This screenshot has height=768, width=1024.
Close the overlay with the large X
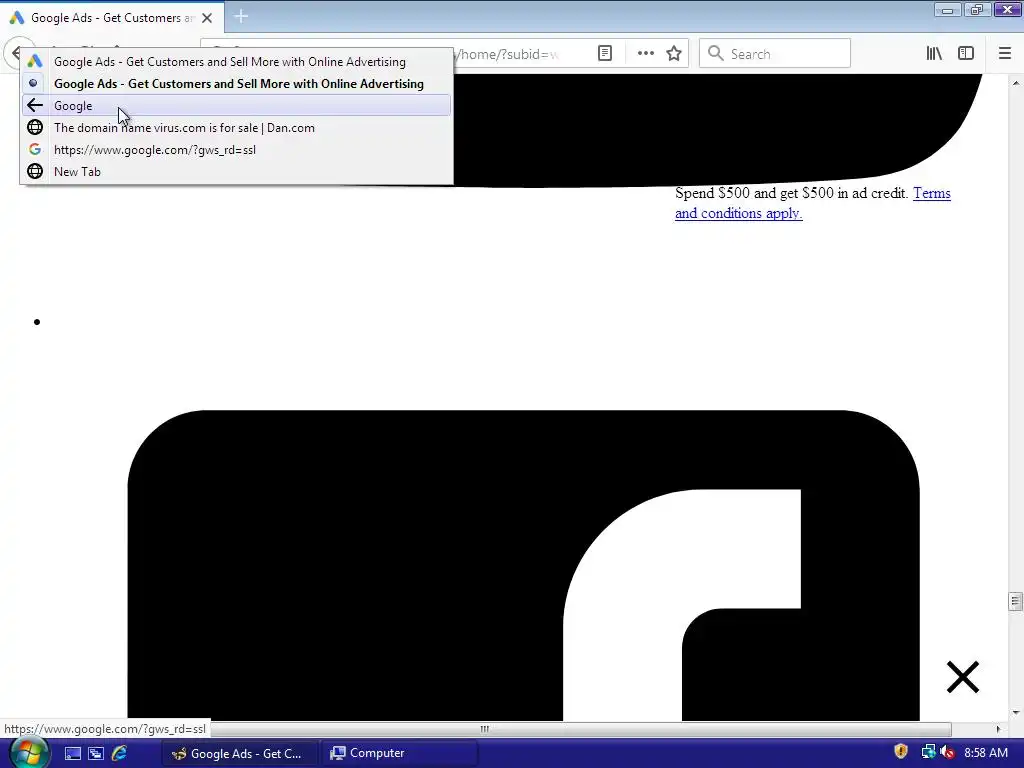[x=963, y=677]
